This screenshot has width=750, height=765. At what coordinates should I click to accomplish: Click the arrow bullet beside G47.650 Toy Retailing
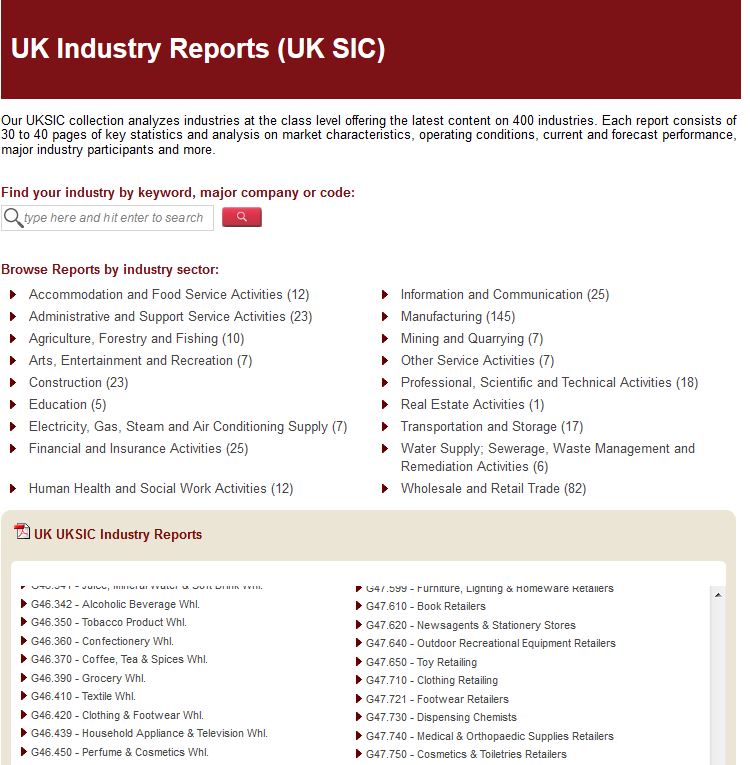[x=359, y=662]
